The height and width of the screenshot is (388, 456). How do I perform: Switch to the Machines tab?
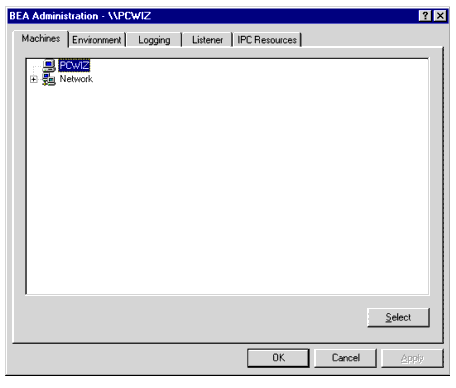(41, 39)
